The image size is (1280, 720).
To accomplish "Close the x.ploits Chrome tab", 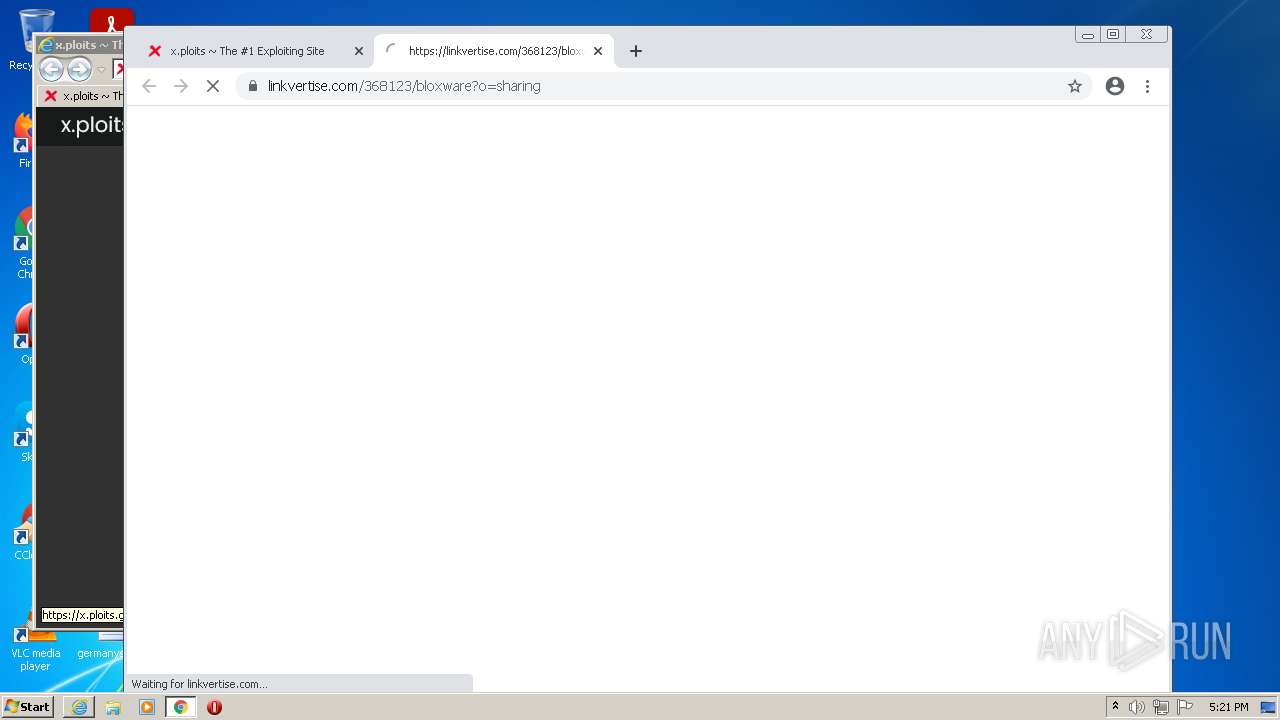I will (x=359, y=51).
